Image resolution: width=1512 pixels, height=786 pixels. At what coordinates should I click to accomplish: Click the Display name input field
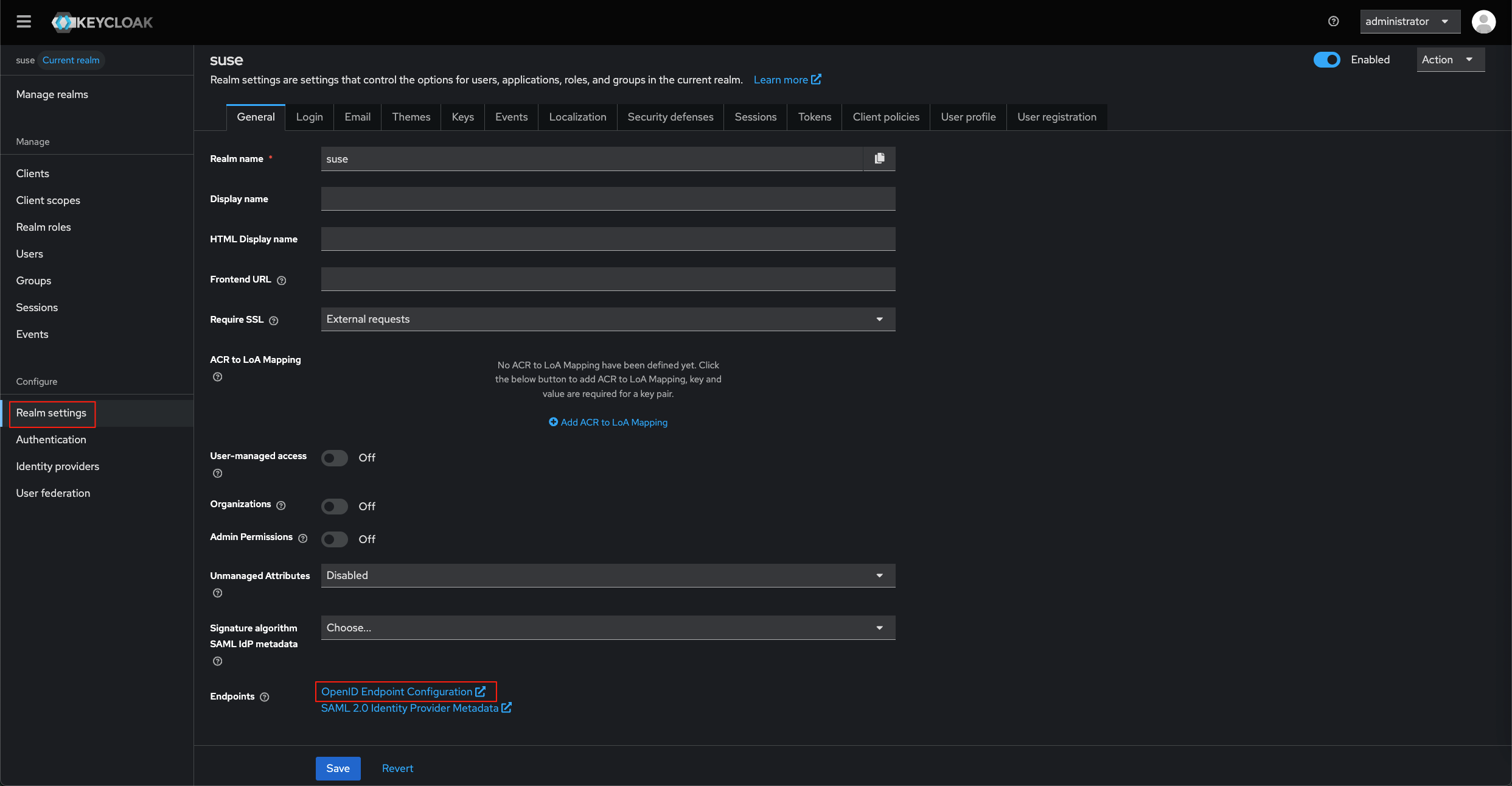click(x=608, y=199)
